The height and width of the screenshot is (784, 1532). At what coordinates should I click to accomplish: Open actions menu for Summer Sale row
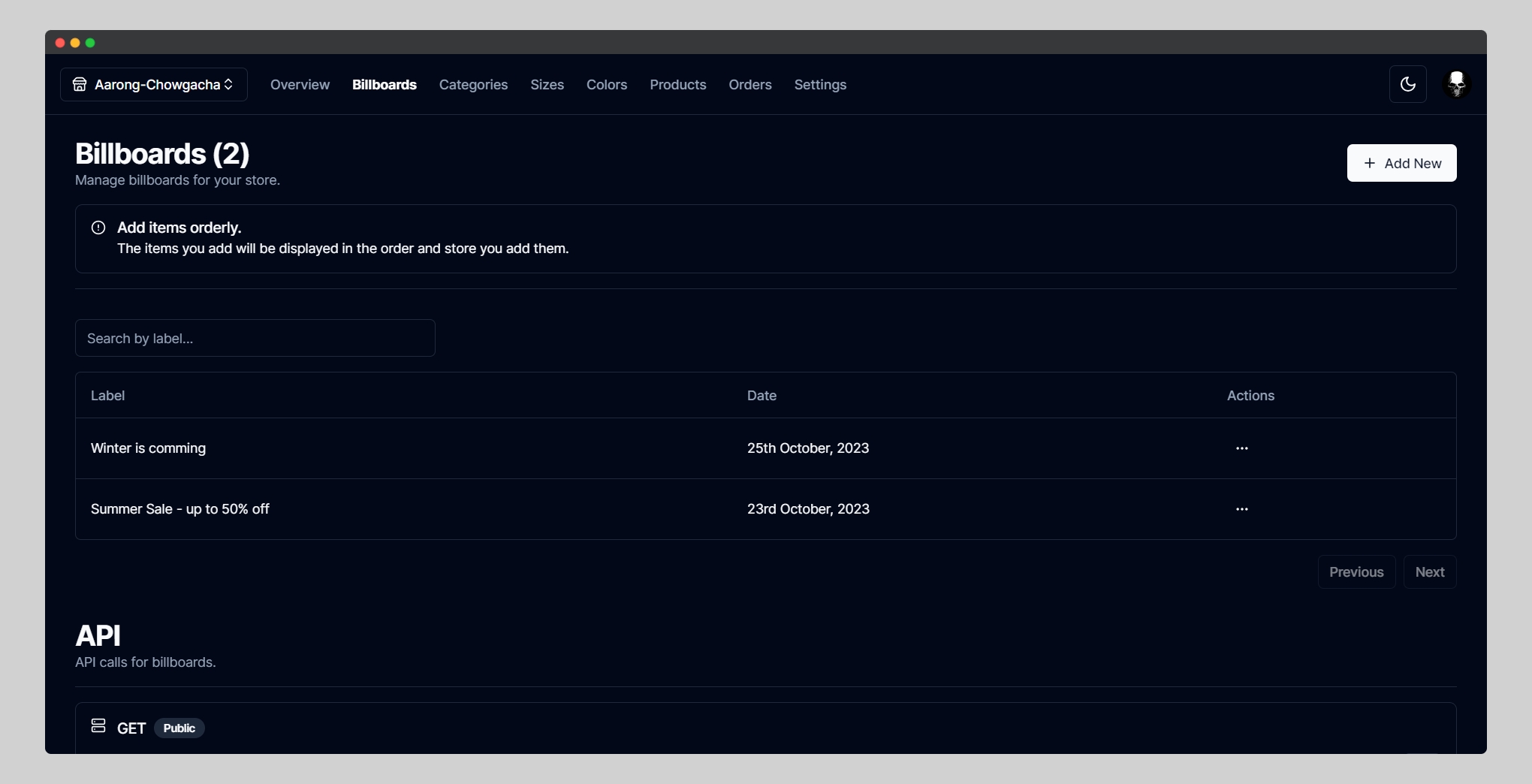coord(1242,509)
